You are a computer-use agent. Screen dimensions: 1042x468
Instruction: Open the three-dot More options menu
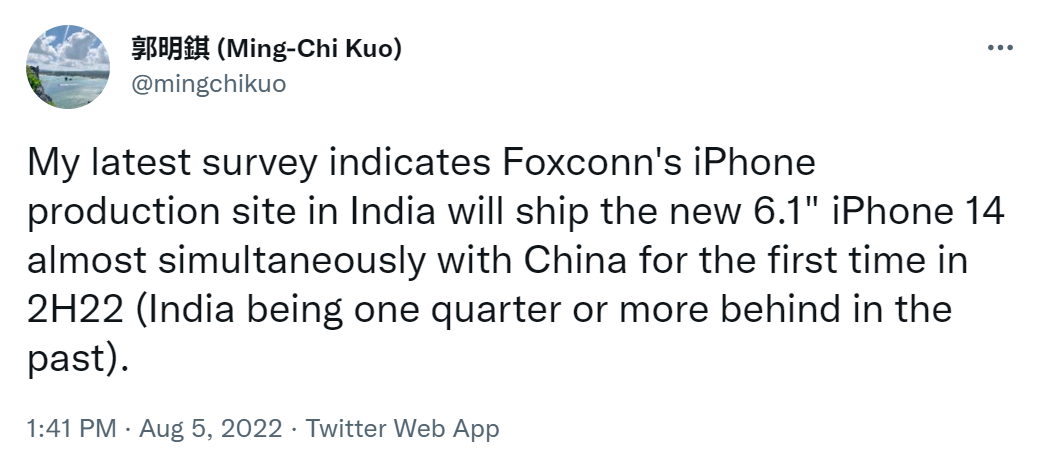(1000, 48)
